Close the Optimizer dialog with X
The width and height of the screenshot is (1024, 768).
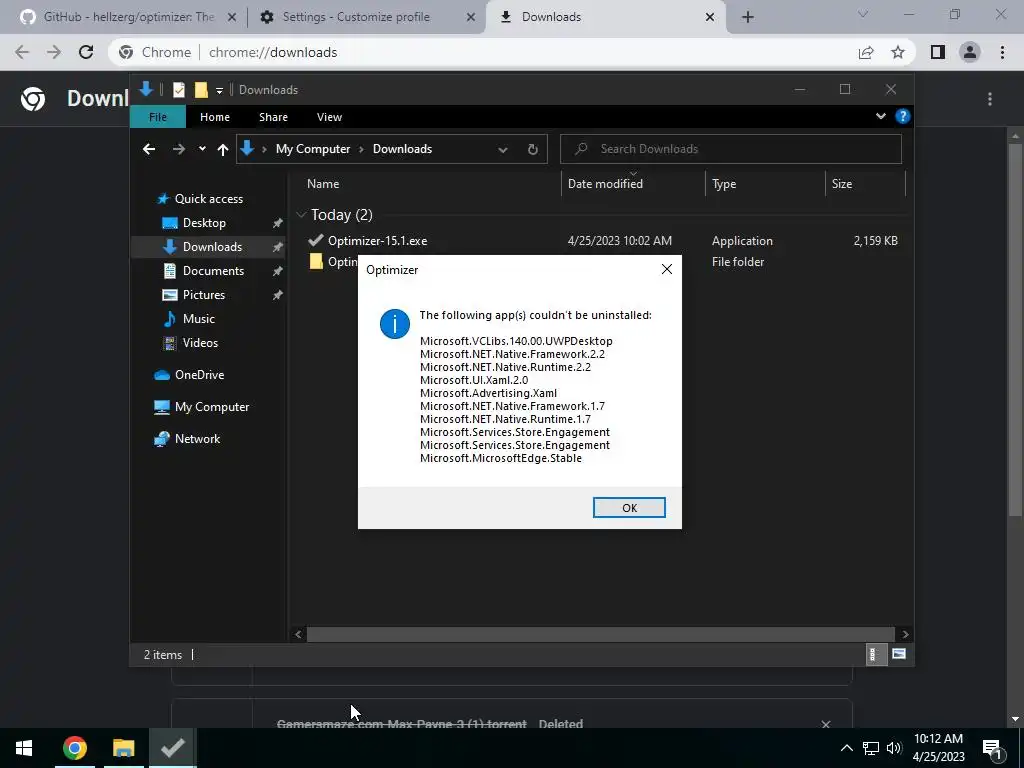click(x=666, y=269)
